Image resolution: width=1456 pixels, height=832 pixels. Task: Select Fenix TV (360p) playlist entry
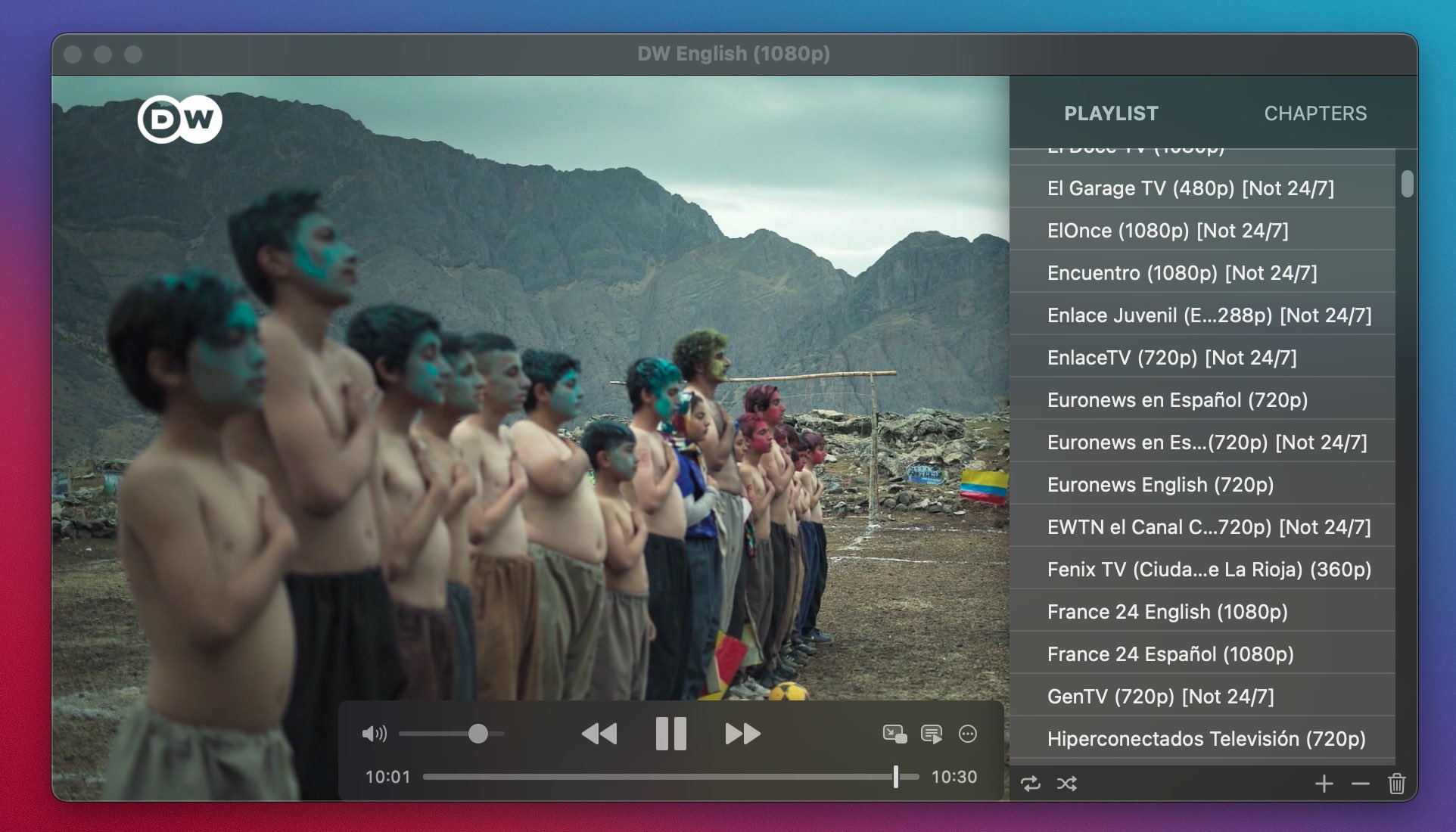coord(1202,569)
